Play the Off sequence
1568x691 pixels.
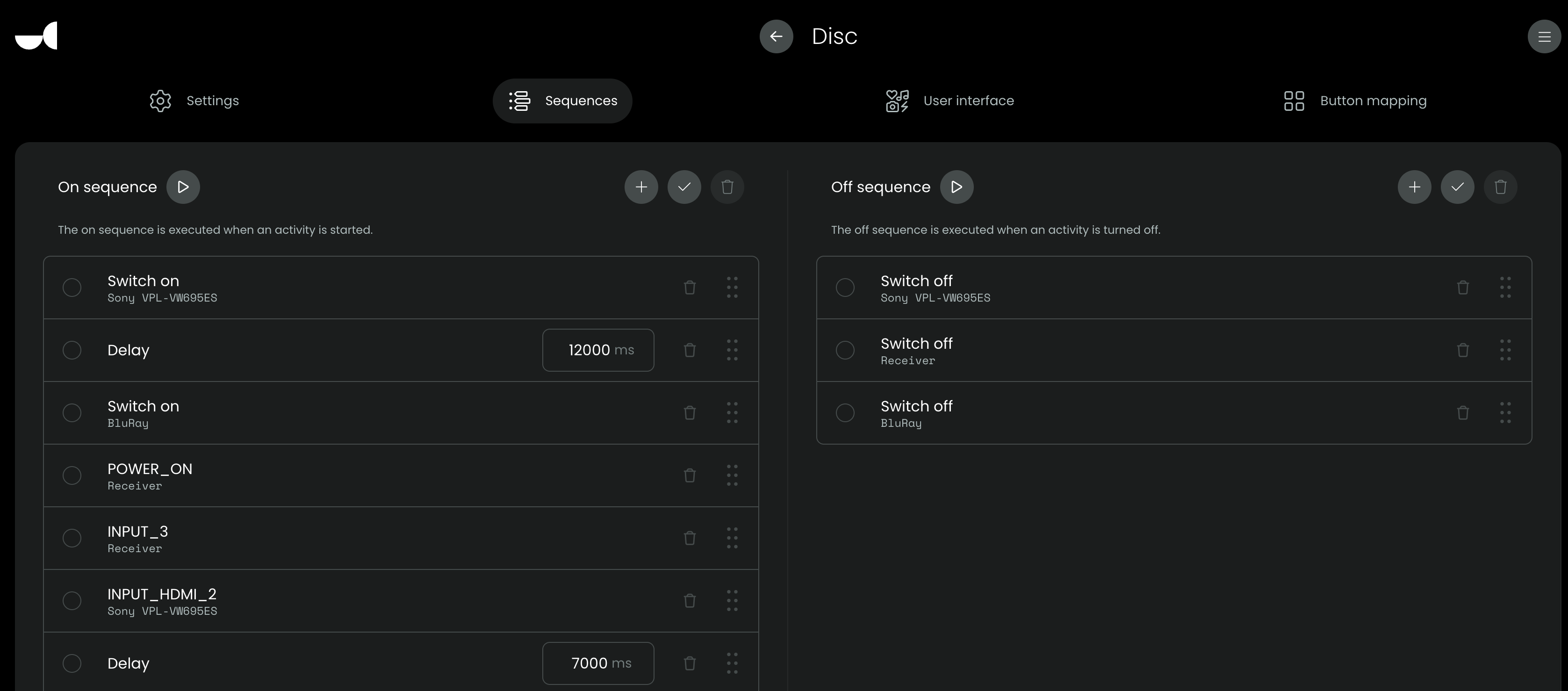957,187
